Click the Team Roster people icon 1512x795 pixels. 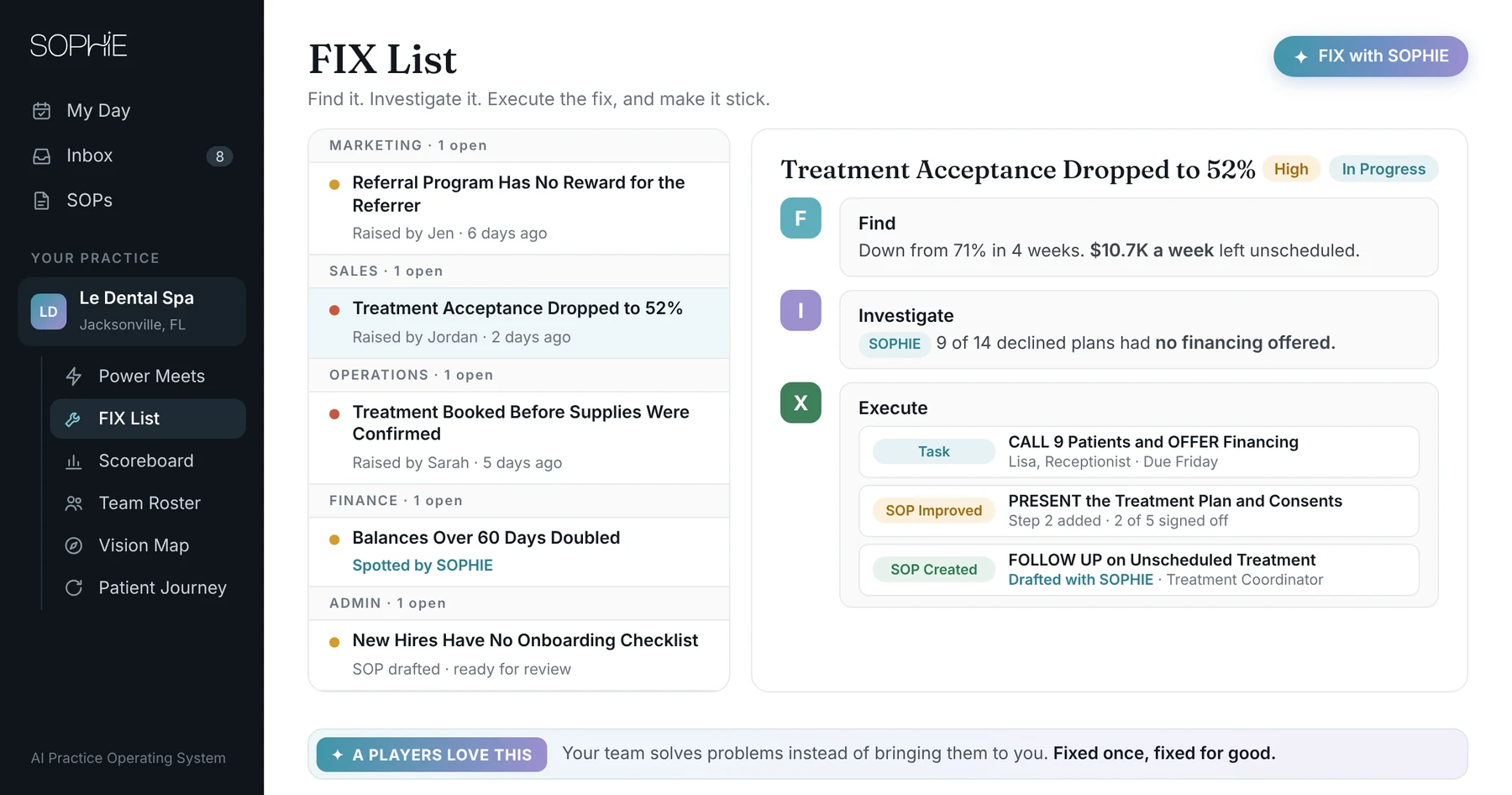tap(74, 503)
